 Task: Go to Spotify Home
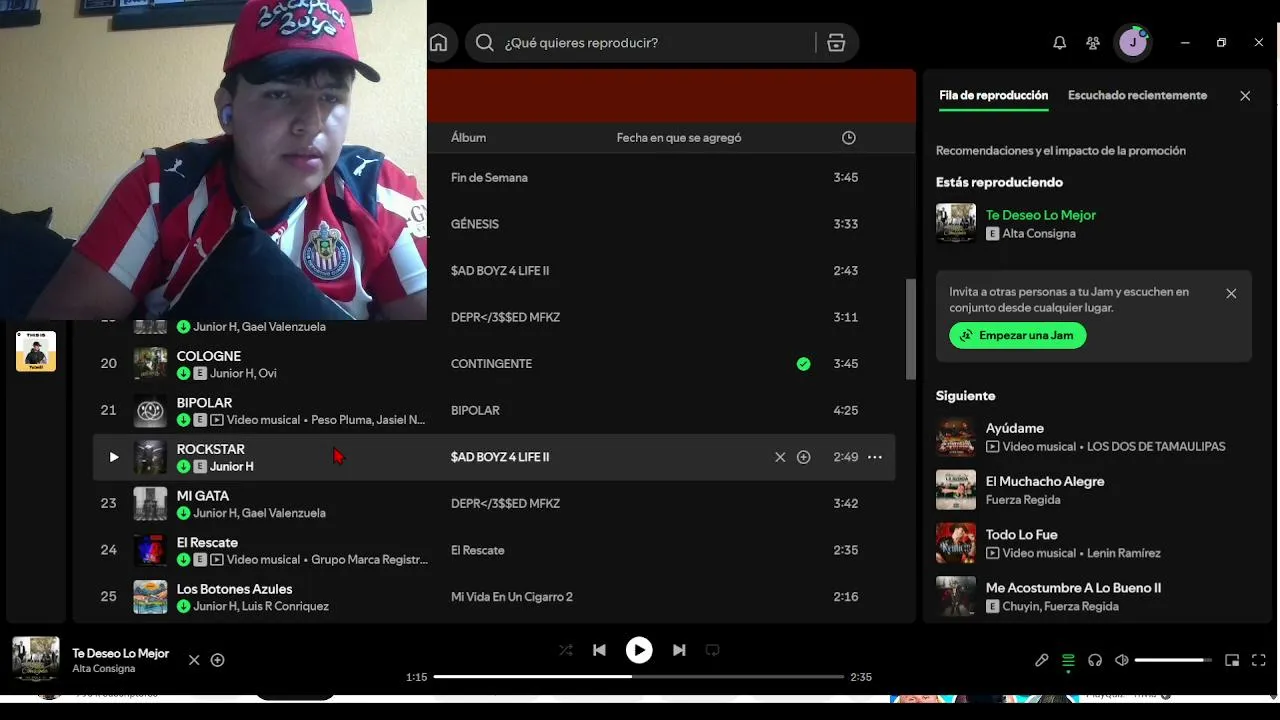pos(438,43)
